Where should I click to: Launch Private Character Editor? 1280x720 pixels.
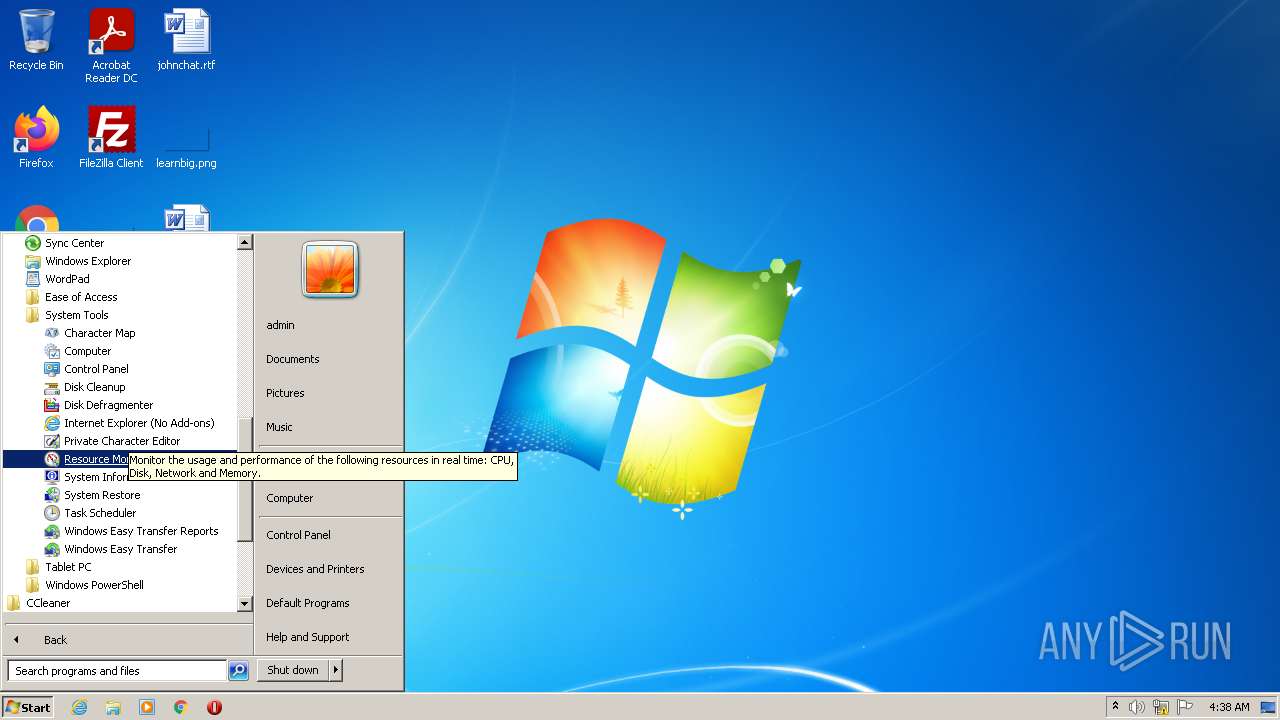122,441
